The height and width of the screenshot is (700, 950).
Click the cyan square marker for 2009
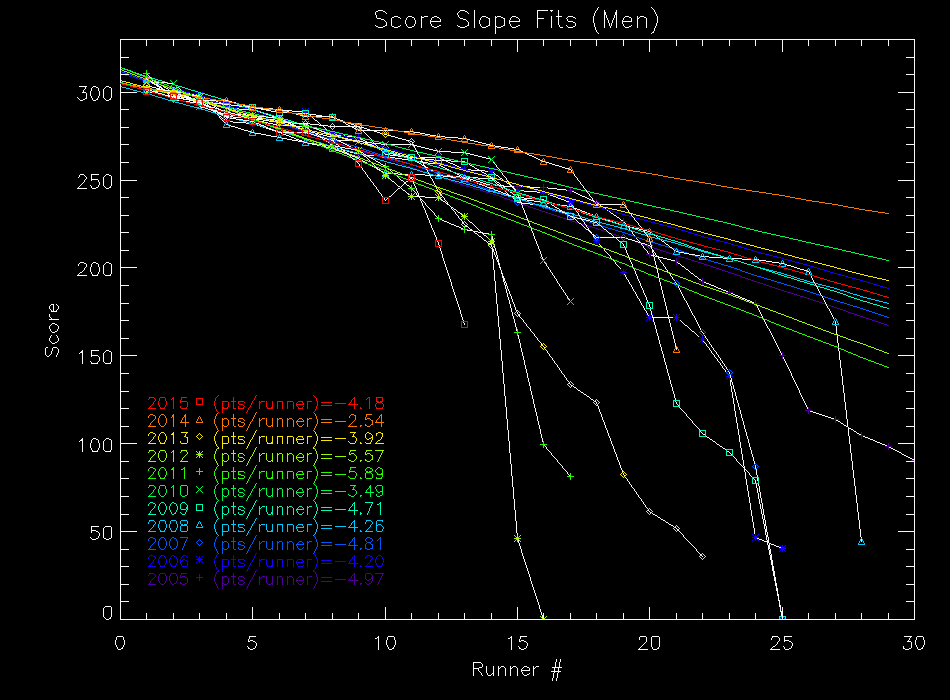199,508
